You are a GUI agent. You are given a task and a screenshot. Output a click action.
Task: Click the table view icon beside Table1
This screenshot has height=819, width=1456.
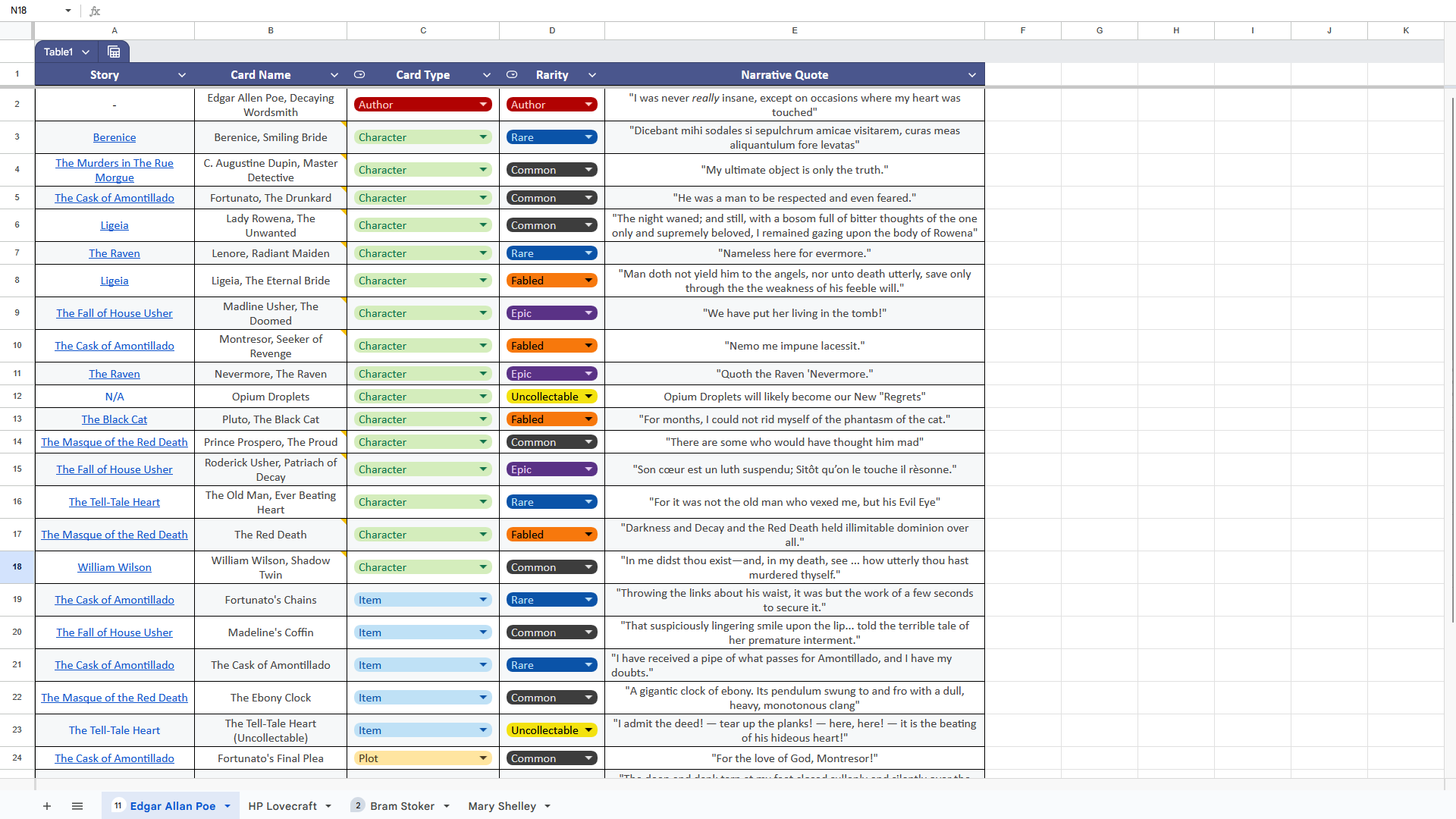pos(114,52)
